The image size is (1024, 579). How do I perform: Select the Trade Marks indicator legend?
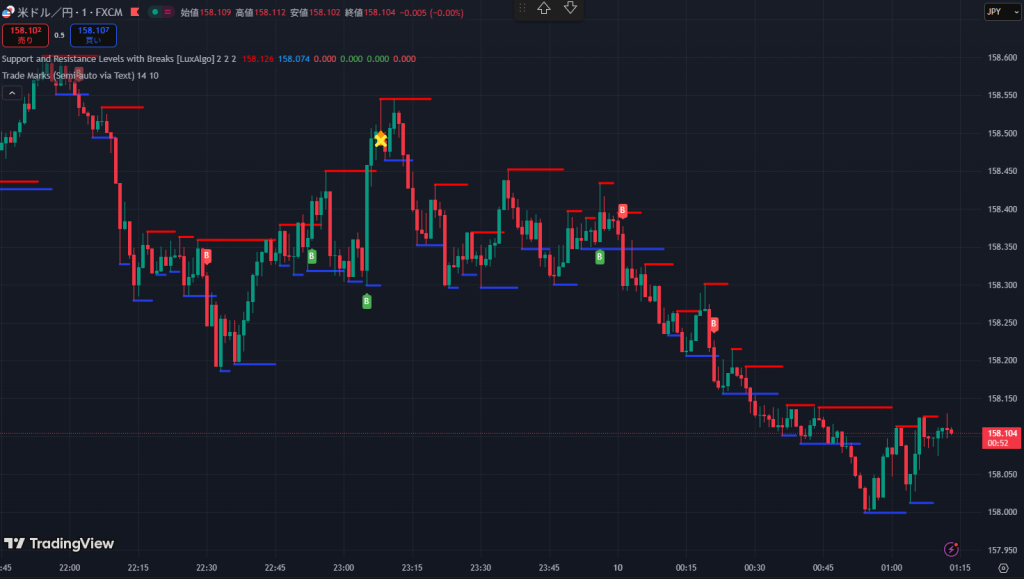(x=74, y=75)
